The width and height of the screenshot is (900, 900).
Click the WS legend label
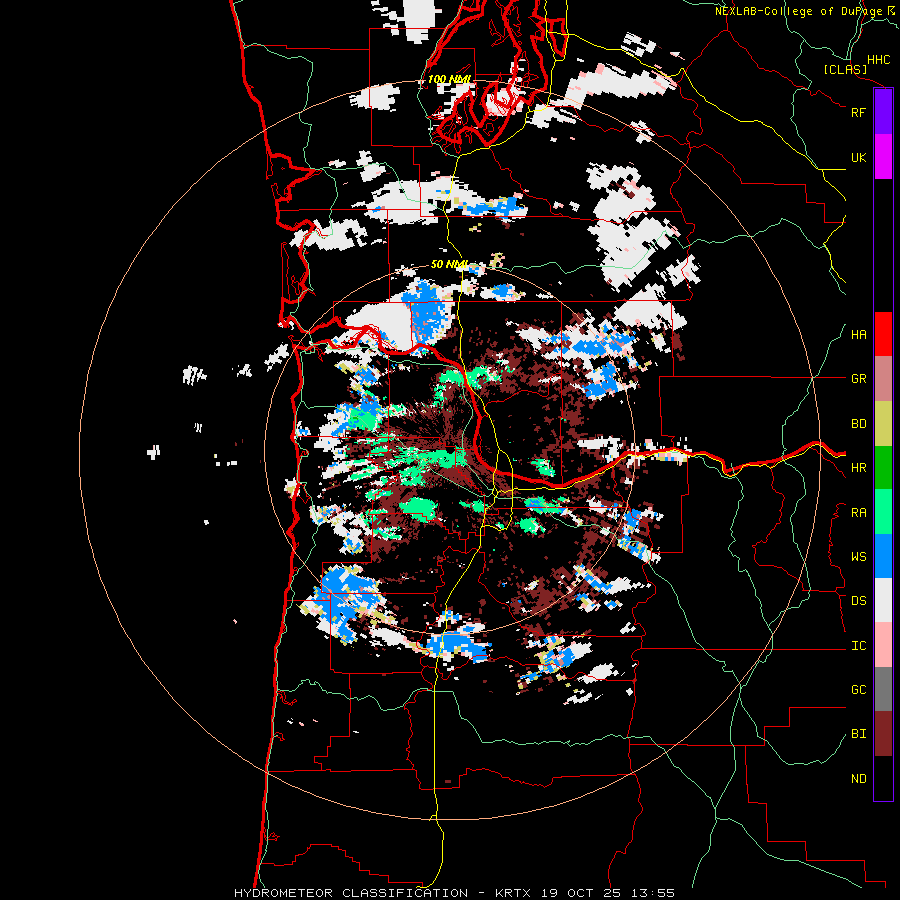point(858,557)
